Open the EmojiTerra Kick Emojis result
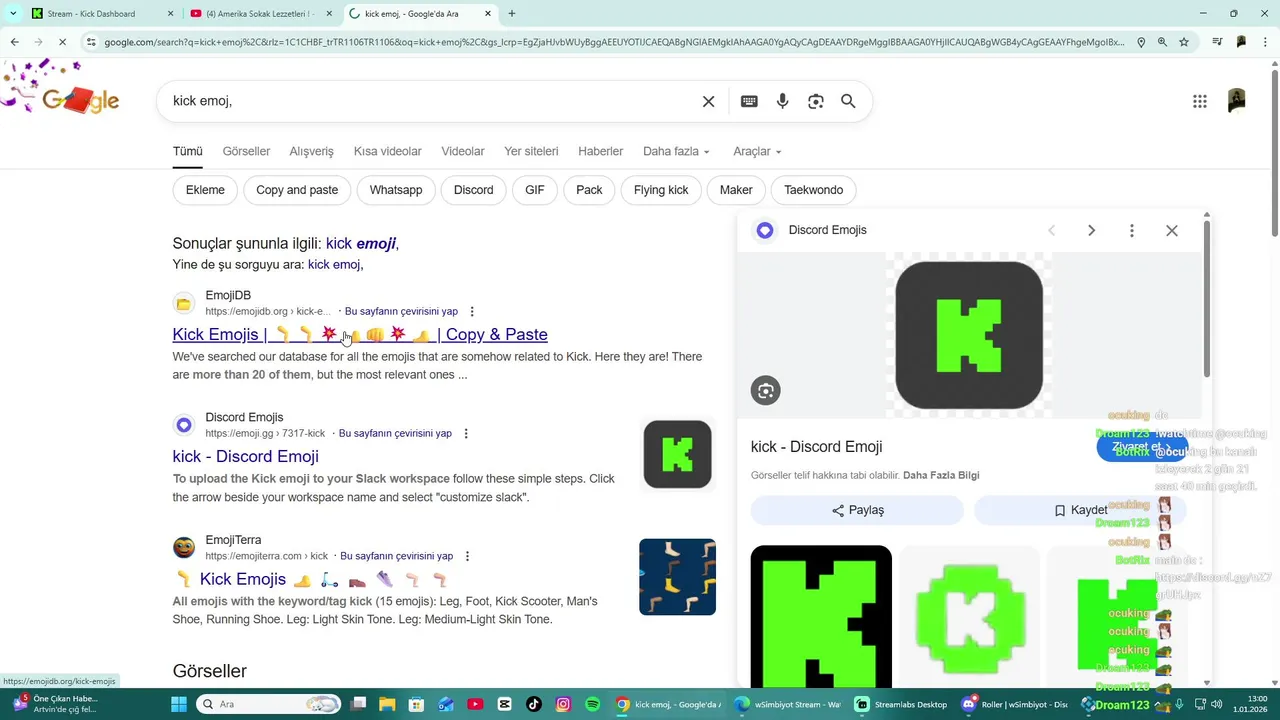This screenshot has width=1280, height=720. [x=311, y=579]
